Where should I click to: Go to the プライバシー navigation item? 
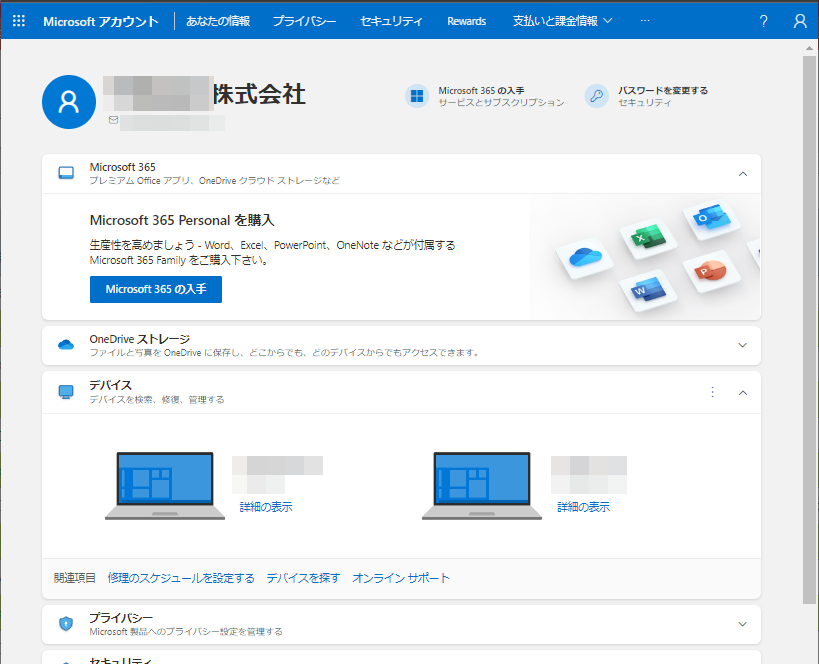305,21
